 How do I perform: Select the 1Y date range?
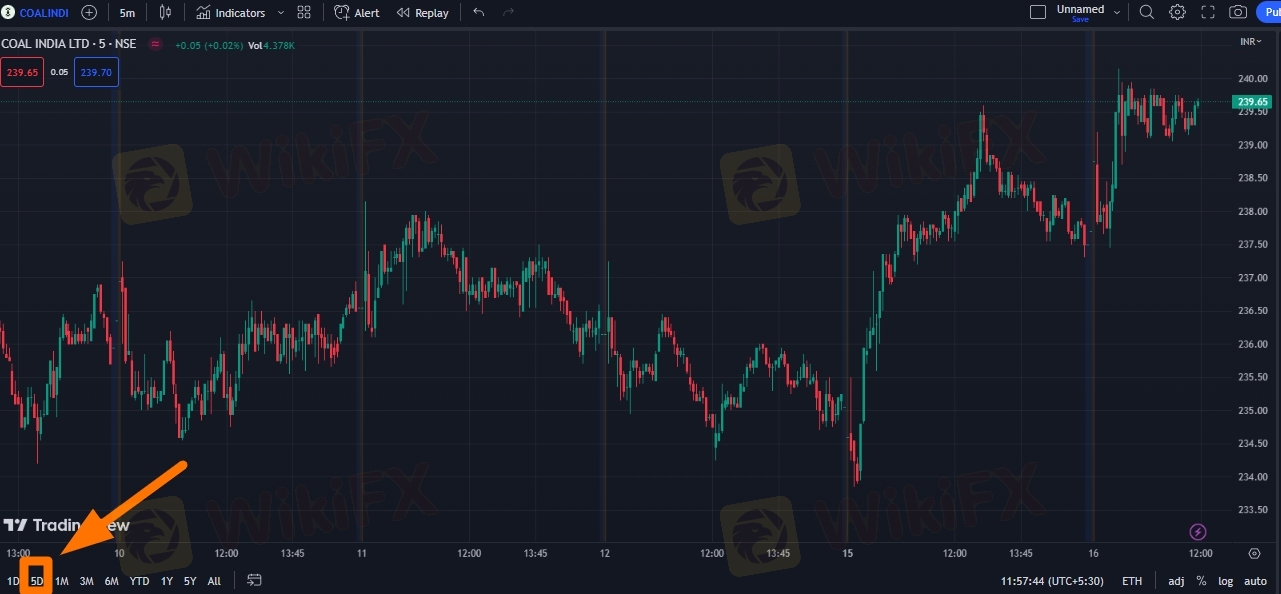click(166, 581)
